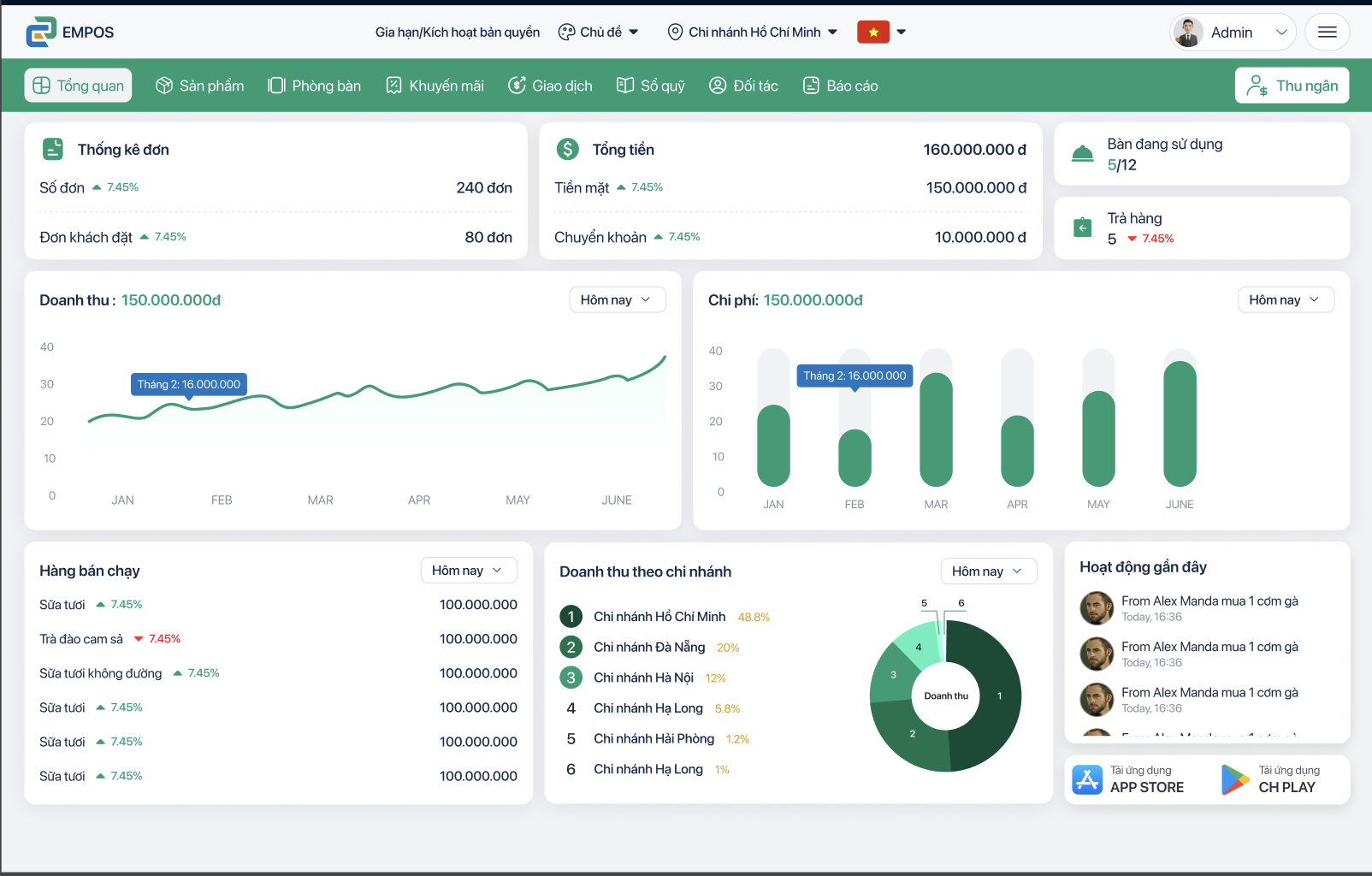Click the APP STORE download link
The width and height of the screenshot is (1372, 876).
pyautogui.click(x=1130, y=779)
